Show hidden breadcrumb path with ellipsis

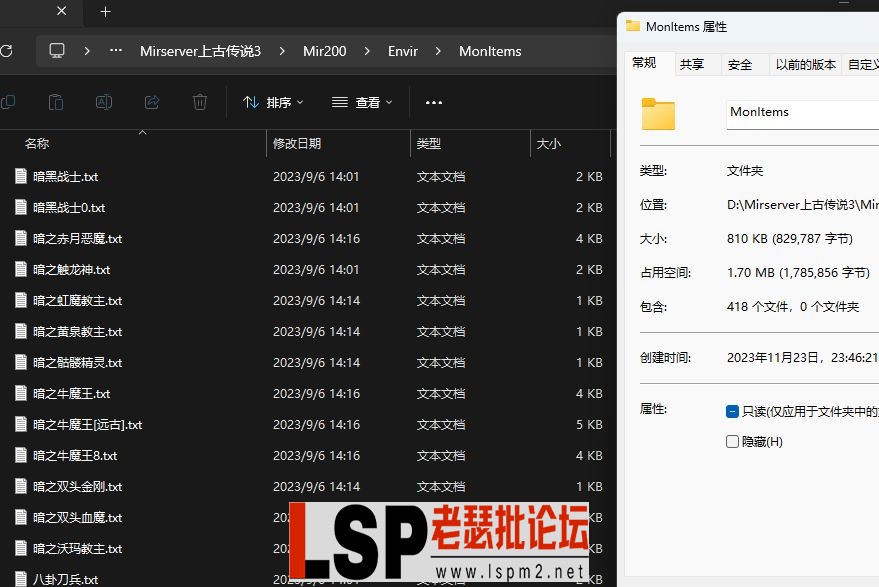[x=116, y=50]
